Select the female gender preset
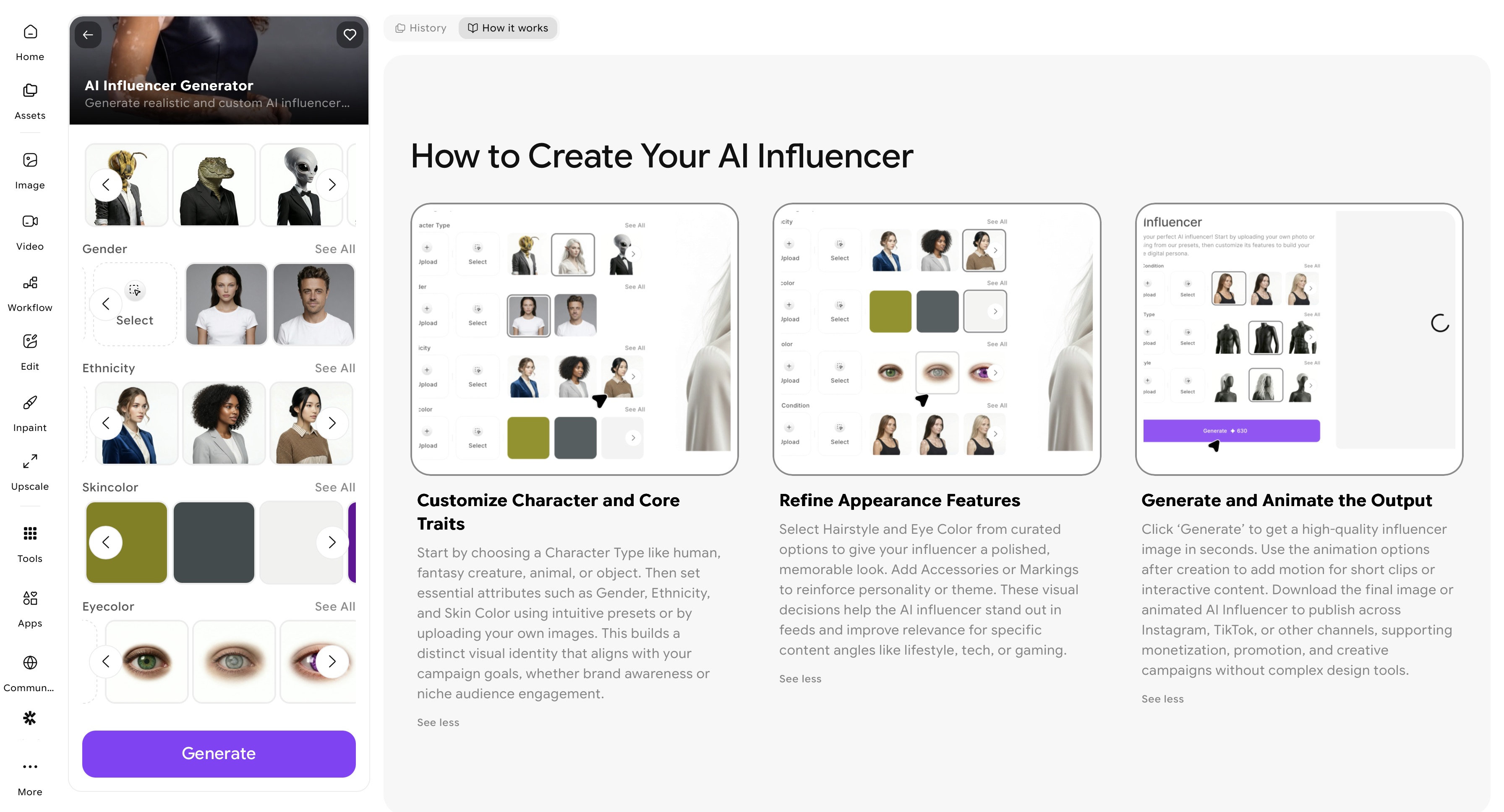The image size is (1504, 812). (x=227, y=304)
